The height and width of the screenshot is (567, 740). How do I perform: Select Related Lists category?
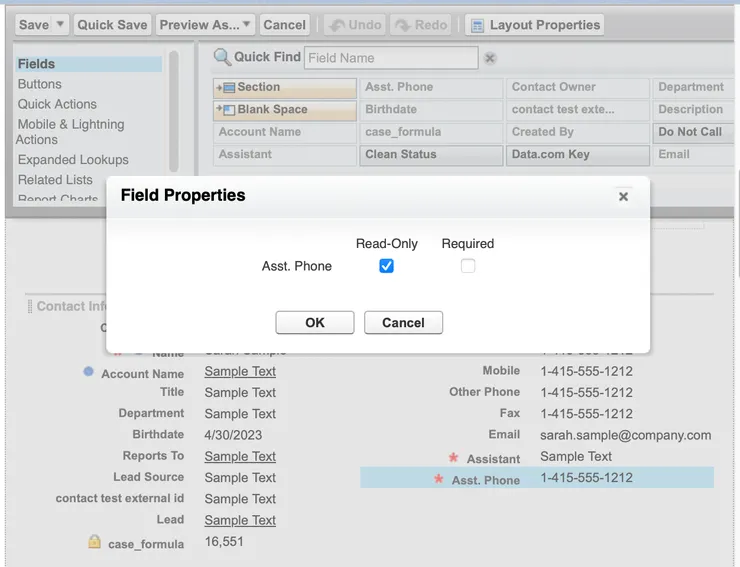coord(55,180)
